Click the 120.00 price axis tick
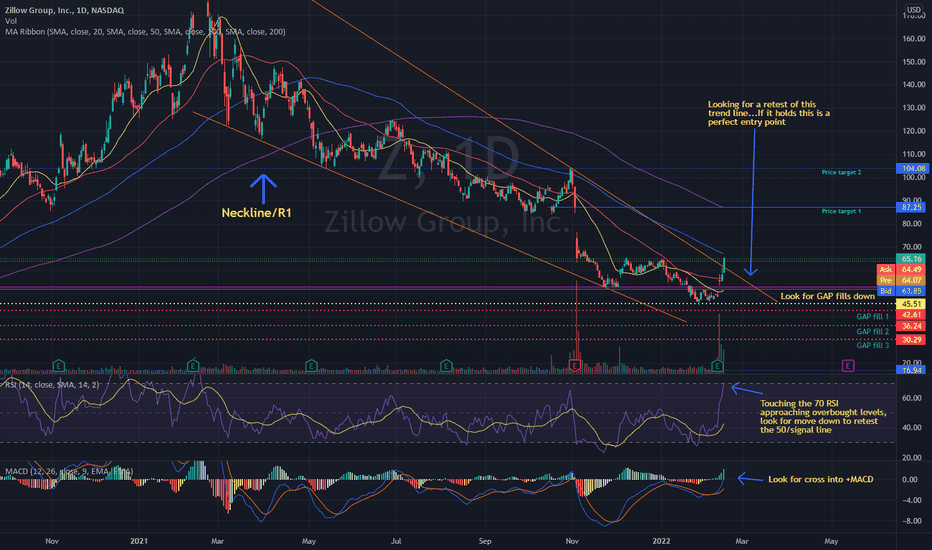932x550 pixels. [x=914, y=131]
